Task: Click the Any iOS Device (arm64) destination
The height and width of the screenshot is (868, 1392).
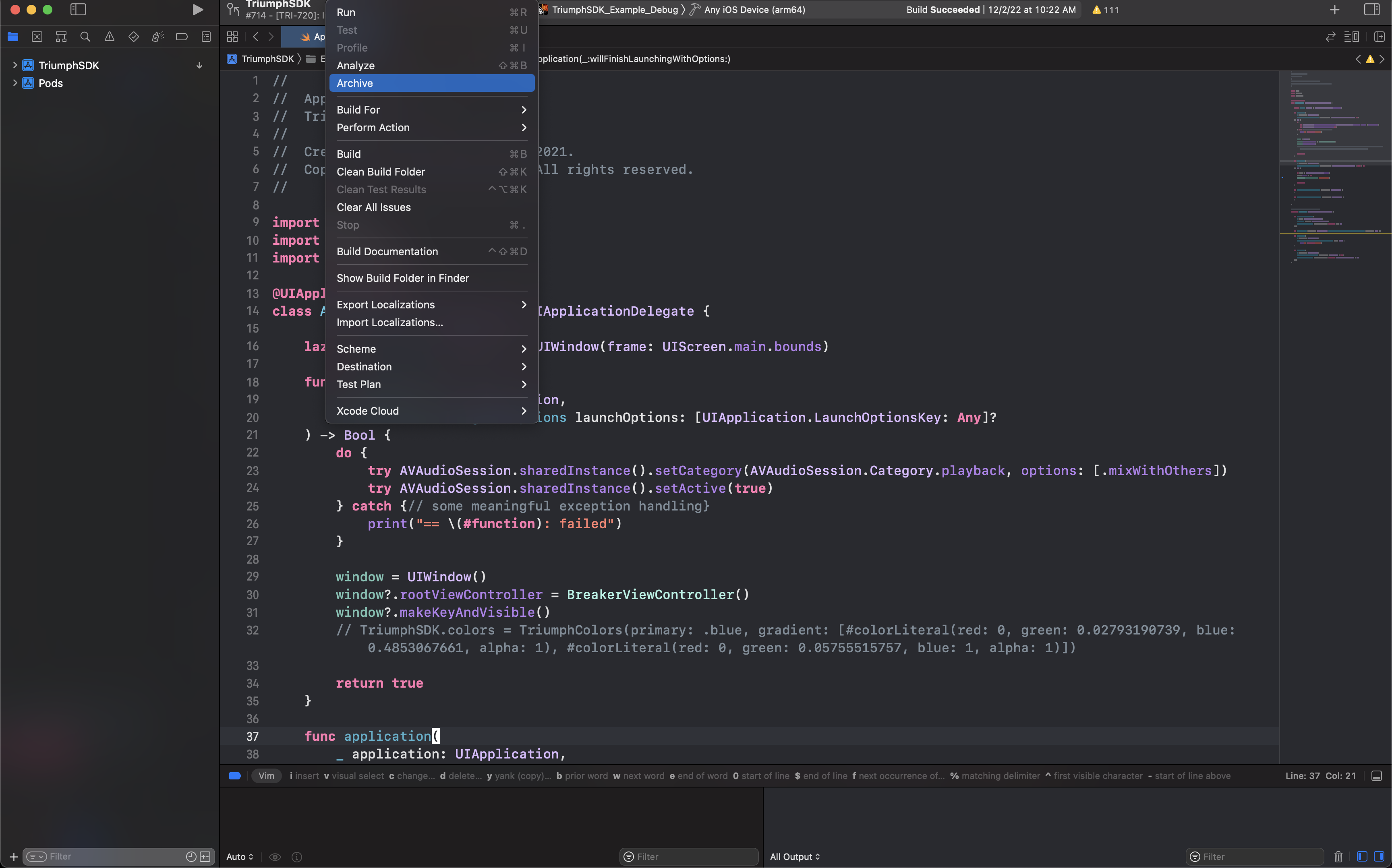Action: pyautogui.click(x=748, y=10)
